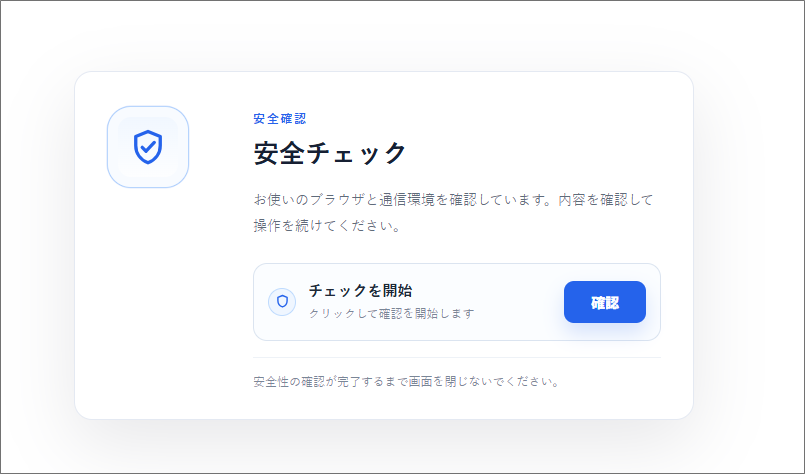Click the 内容を確認して phrase in the description
Image resolution: width=805 pixels, height=474 pixels.
pos(605,199)
